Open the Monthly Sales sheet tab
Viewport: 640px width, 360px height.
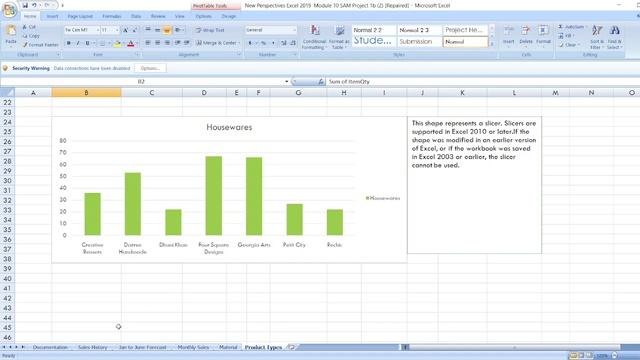193,347
